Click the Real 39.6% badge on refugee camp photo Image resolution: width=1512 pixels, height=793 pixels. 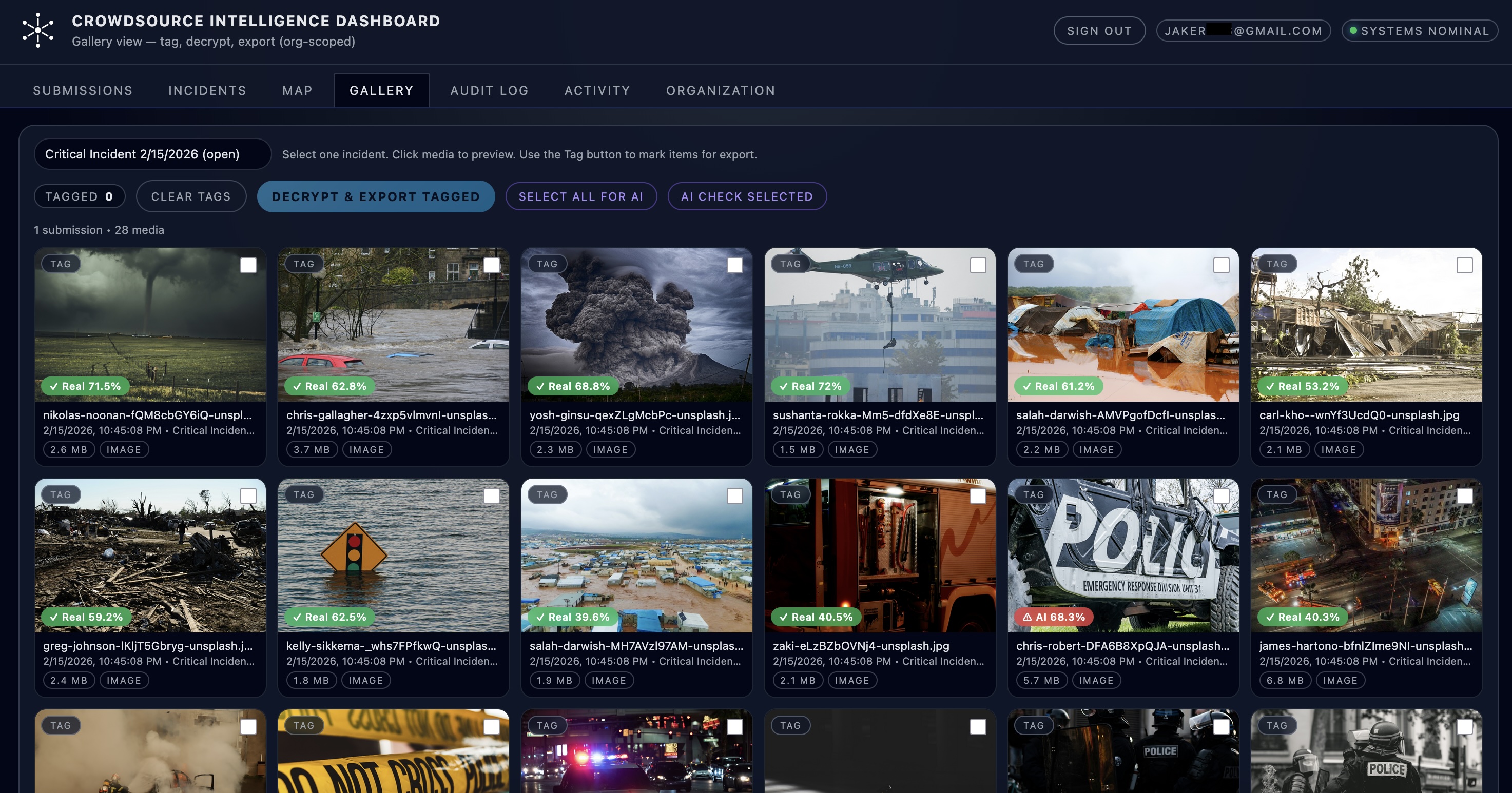571,617
